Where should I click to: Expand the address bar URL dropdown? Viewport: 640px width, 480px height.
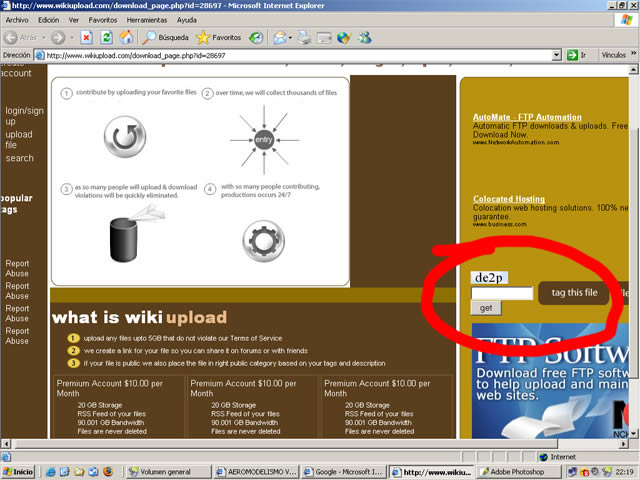(556, 55)
